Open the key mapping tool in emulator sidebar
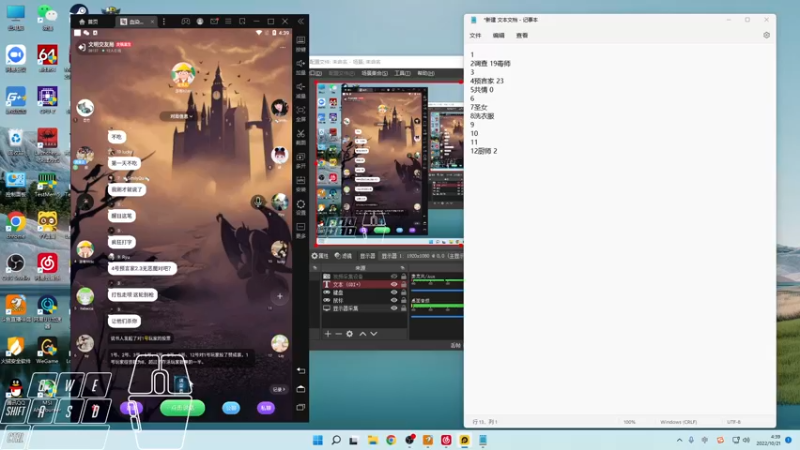The height and width of the screenshot is (450, 800). pos(301,40)
